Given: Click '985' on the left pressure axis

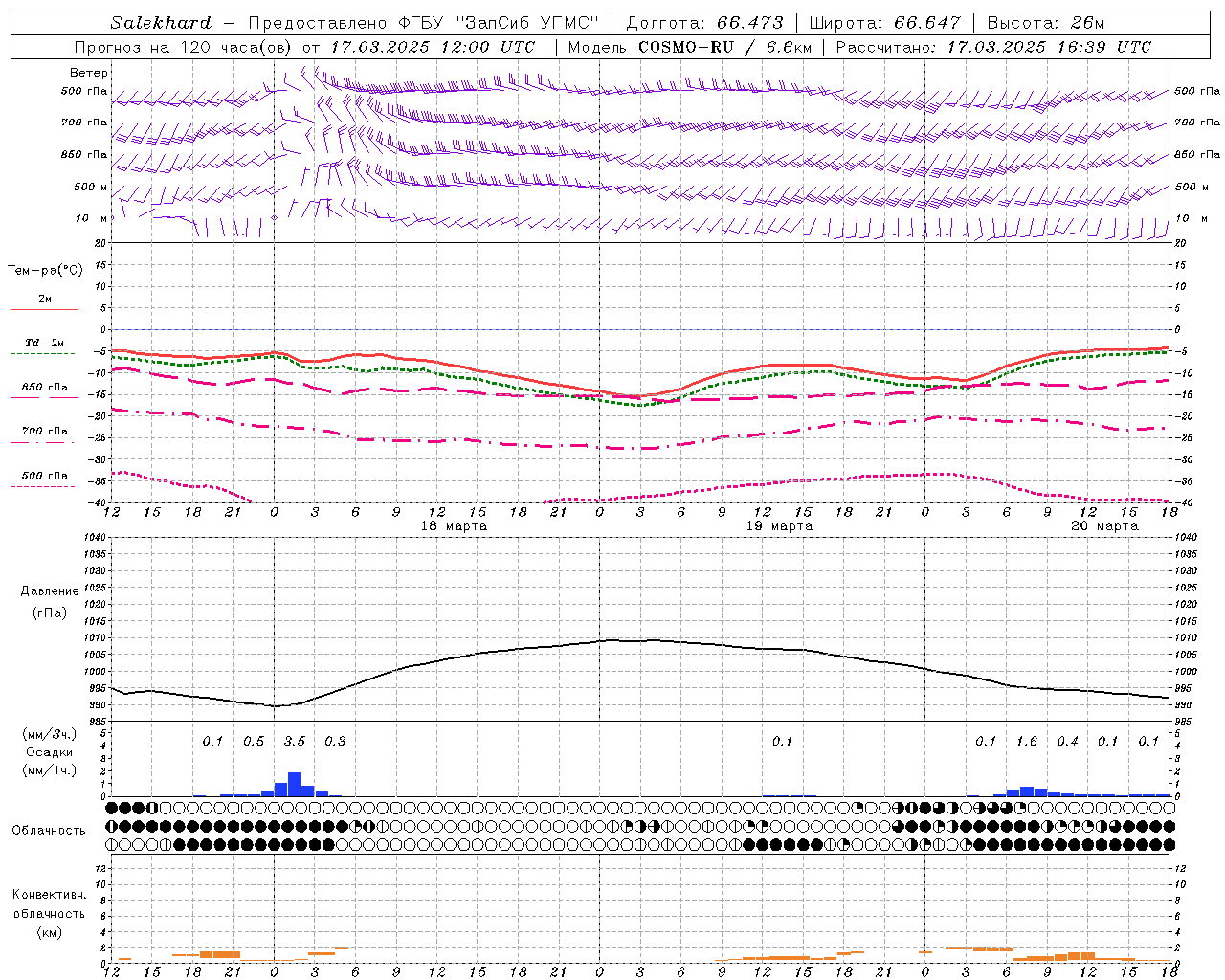Looking at the screenshot, I should coord(96,721).
